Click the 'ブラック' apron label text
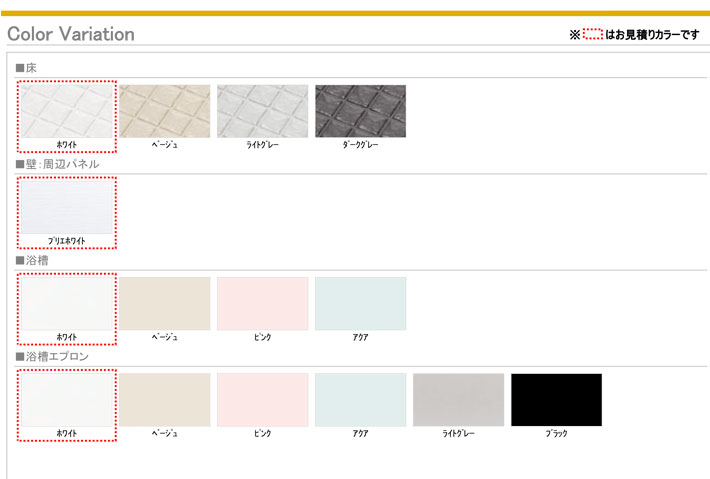The width and height of the screenshot is (710, 479). (x=556, y=433)
